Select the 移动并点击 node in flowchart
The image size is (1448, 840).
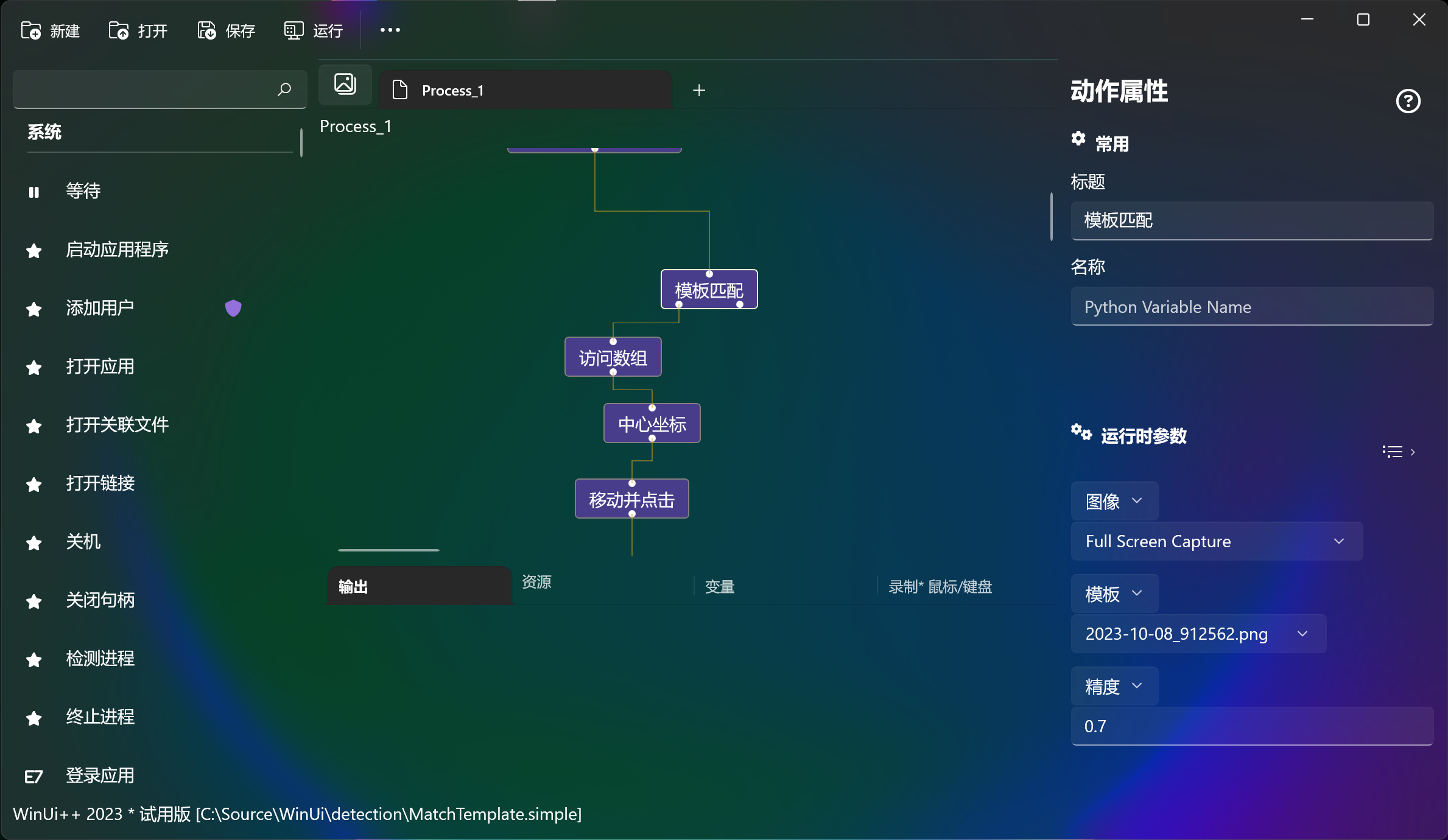pos(631,499)
